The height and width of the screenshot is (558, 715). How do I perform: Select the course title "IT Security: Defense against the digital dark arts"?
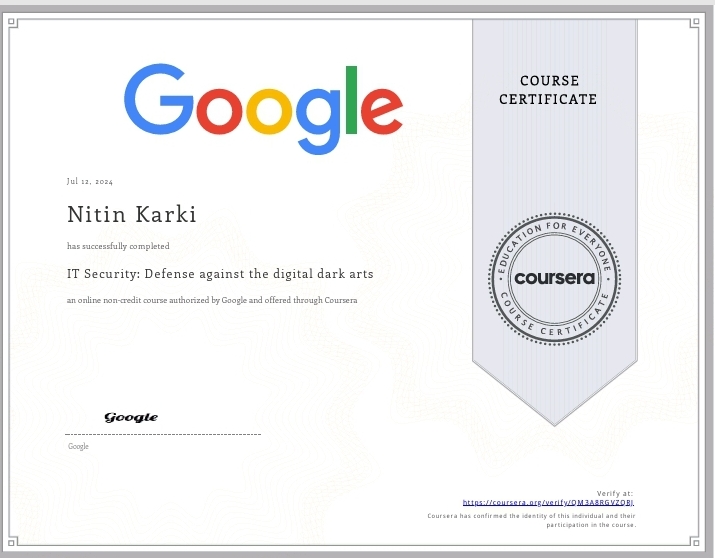(220, 274)
